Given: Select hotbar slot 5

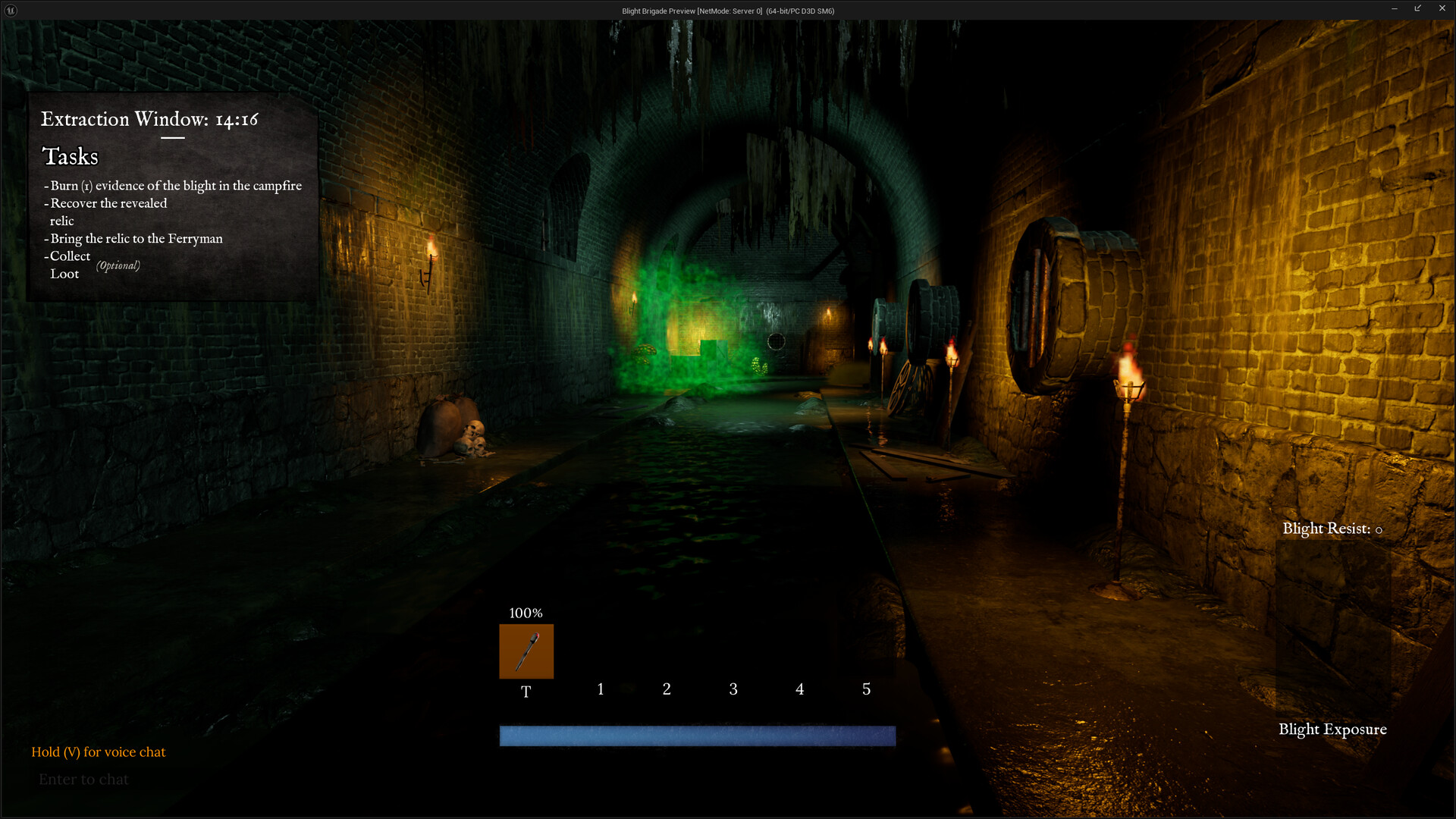Looking at the screenshot, I should point(867,689).
